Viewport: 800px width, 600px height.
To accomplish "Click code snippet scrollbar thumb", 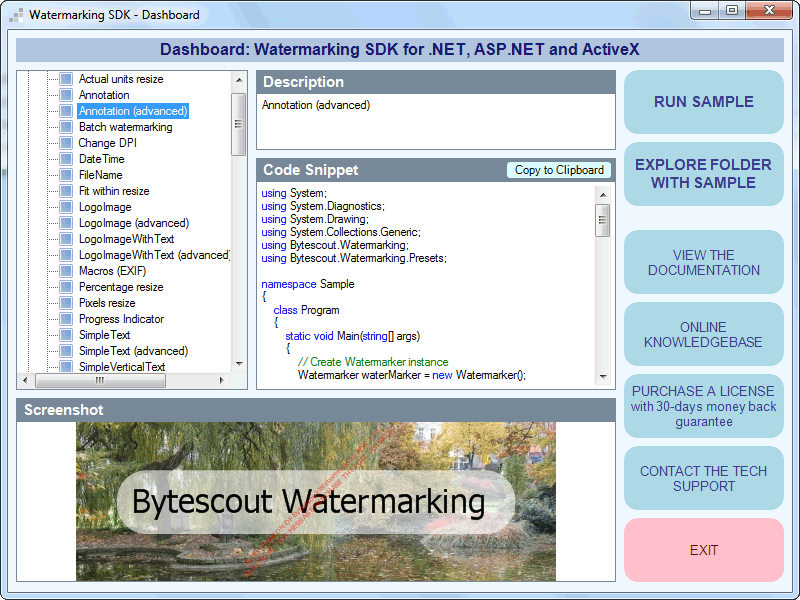I will pyautogui.click(x=603, y=220).
